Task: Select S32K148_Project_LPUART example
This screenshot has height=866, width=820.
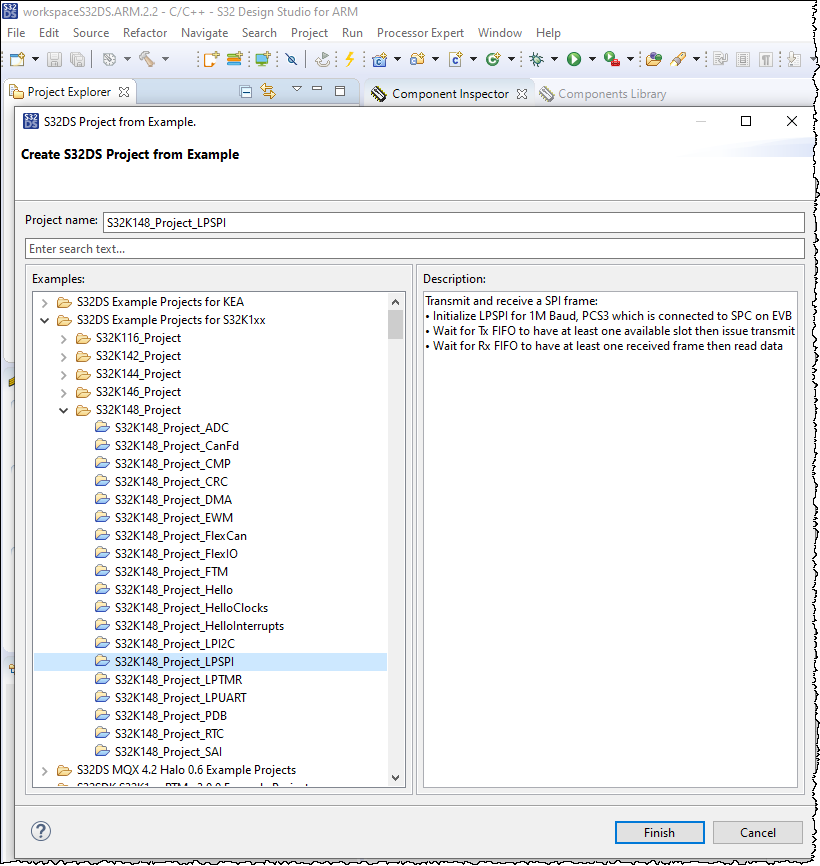Action: [x=181, y=698]
